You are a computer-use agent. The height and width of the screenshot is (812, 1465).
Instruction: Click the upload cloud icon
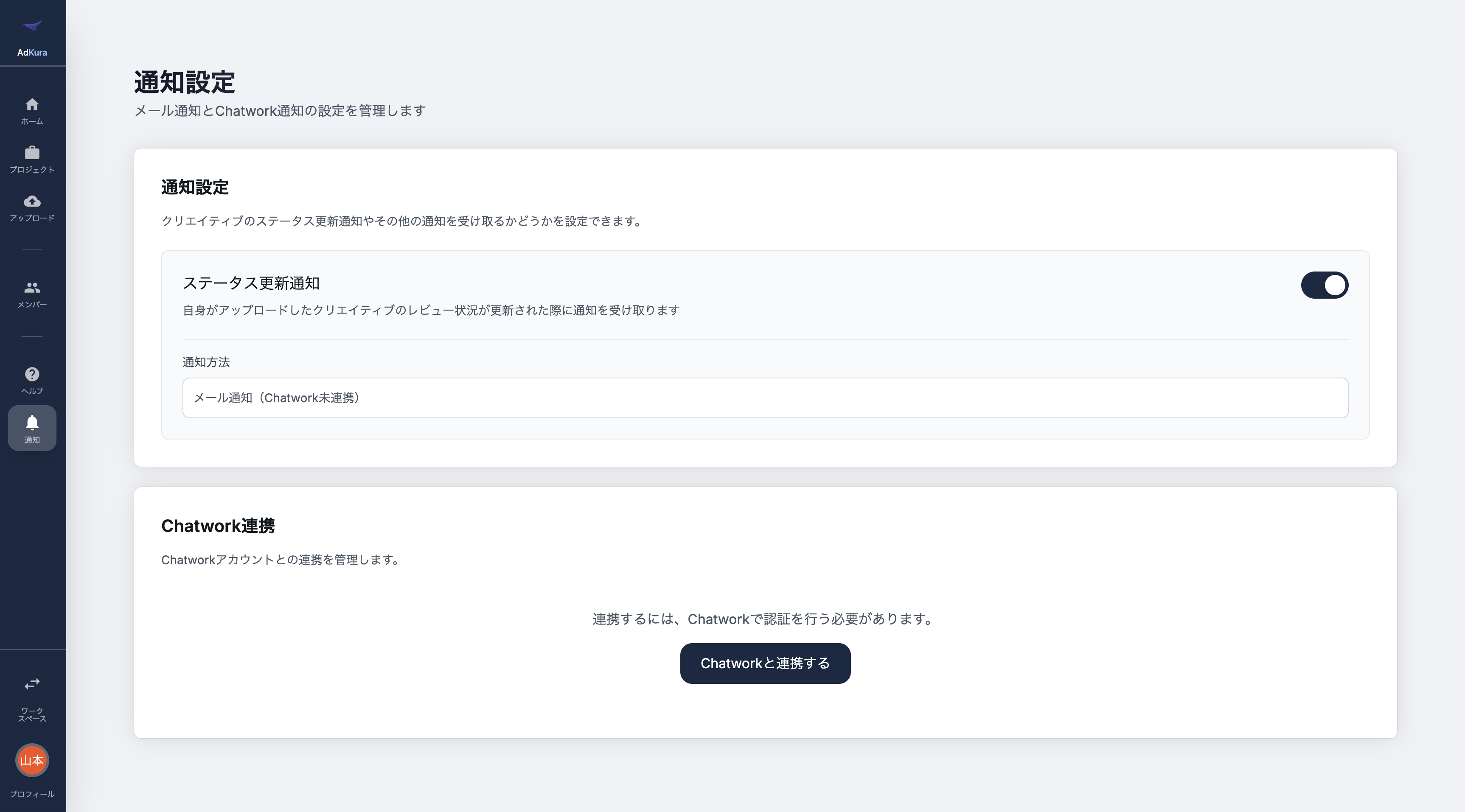pyautogui.click(x=32, y=201)
